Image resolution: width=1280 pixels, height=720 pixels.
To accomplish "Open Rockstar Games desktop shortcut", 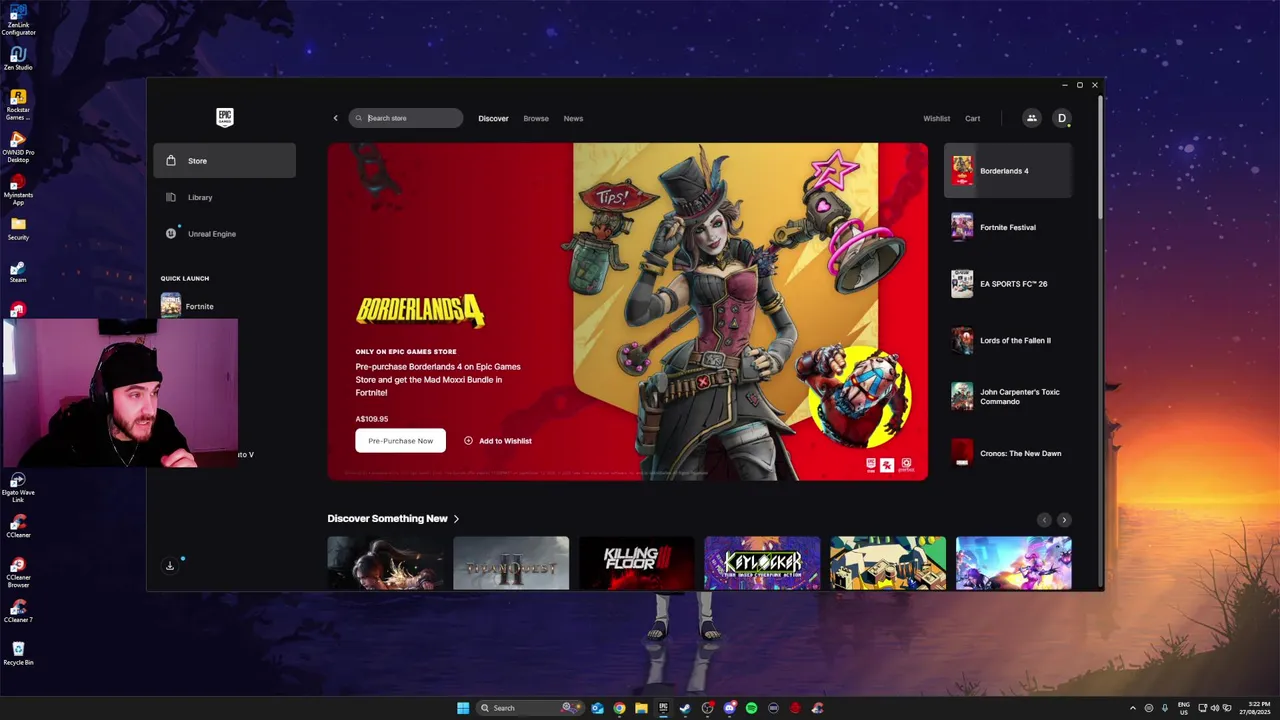I will pyautogui.click(x=18, y=104).
